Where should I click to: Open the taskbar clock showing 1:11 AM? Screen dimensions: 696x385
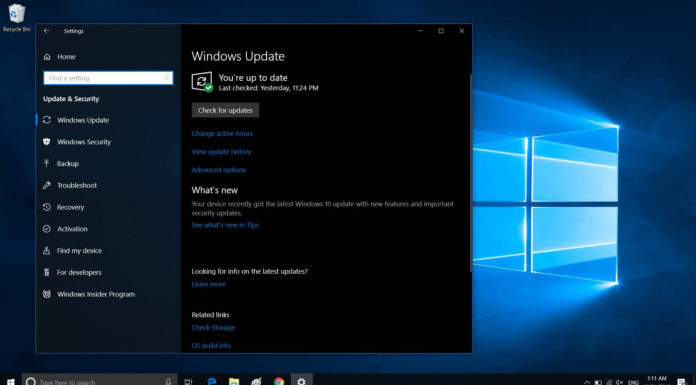pyautogui.click(x=657, y=380)
